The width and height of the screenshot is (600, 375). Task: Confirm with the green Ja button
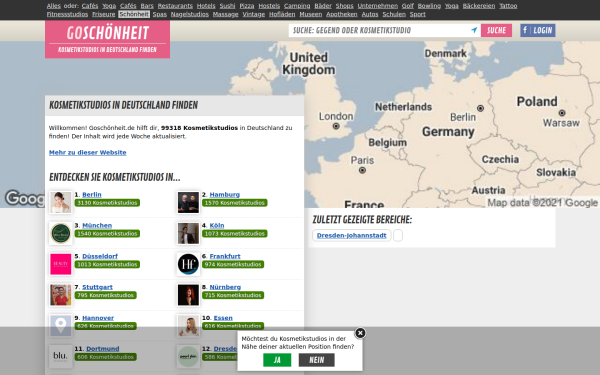277,360
